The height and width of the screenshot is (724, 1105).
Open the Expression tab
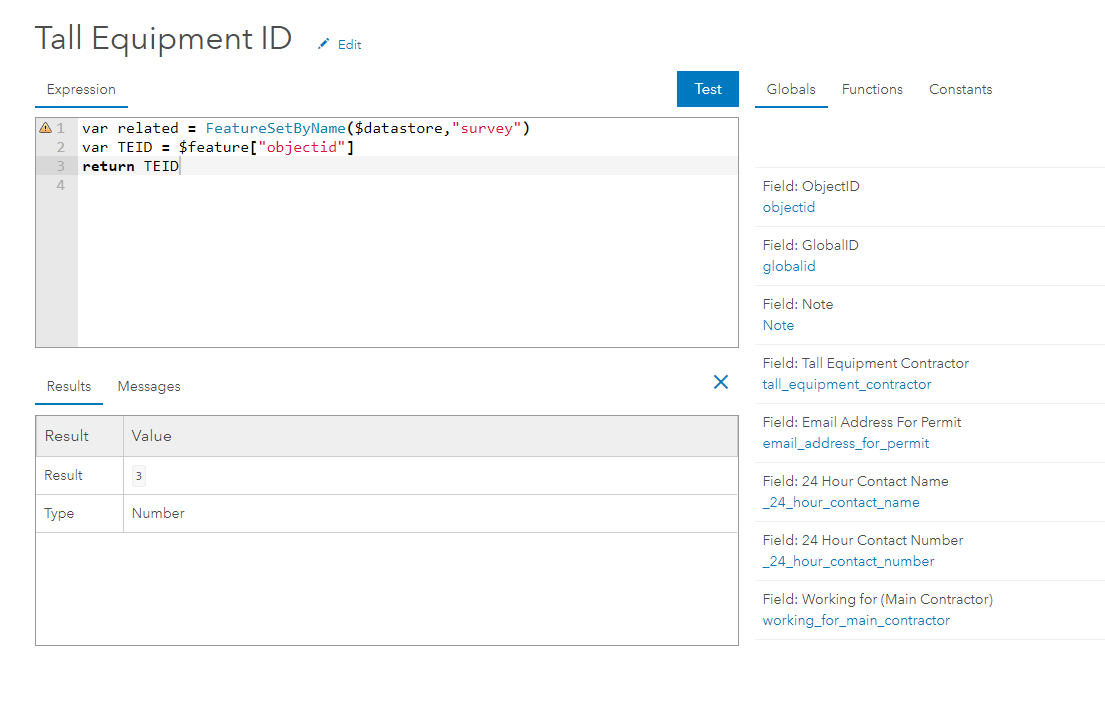[81, 89]
